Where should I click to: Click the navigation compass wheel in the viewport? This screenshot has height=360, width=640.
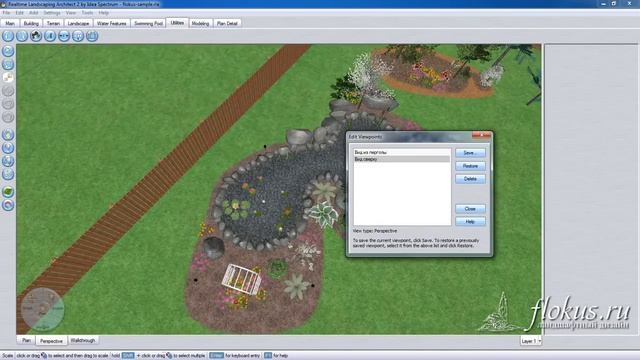(42, 309)
